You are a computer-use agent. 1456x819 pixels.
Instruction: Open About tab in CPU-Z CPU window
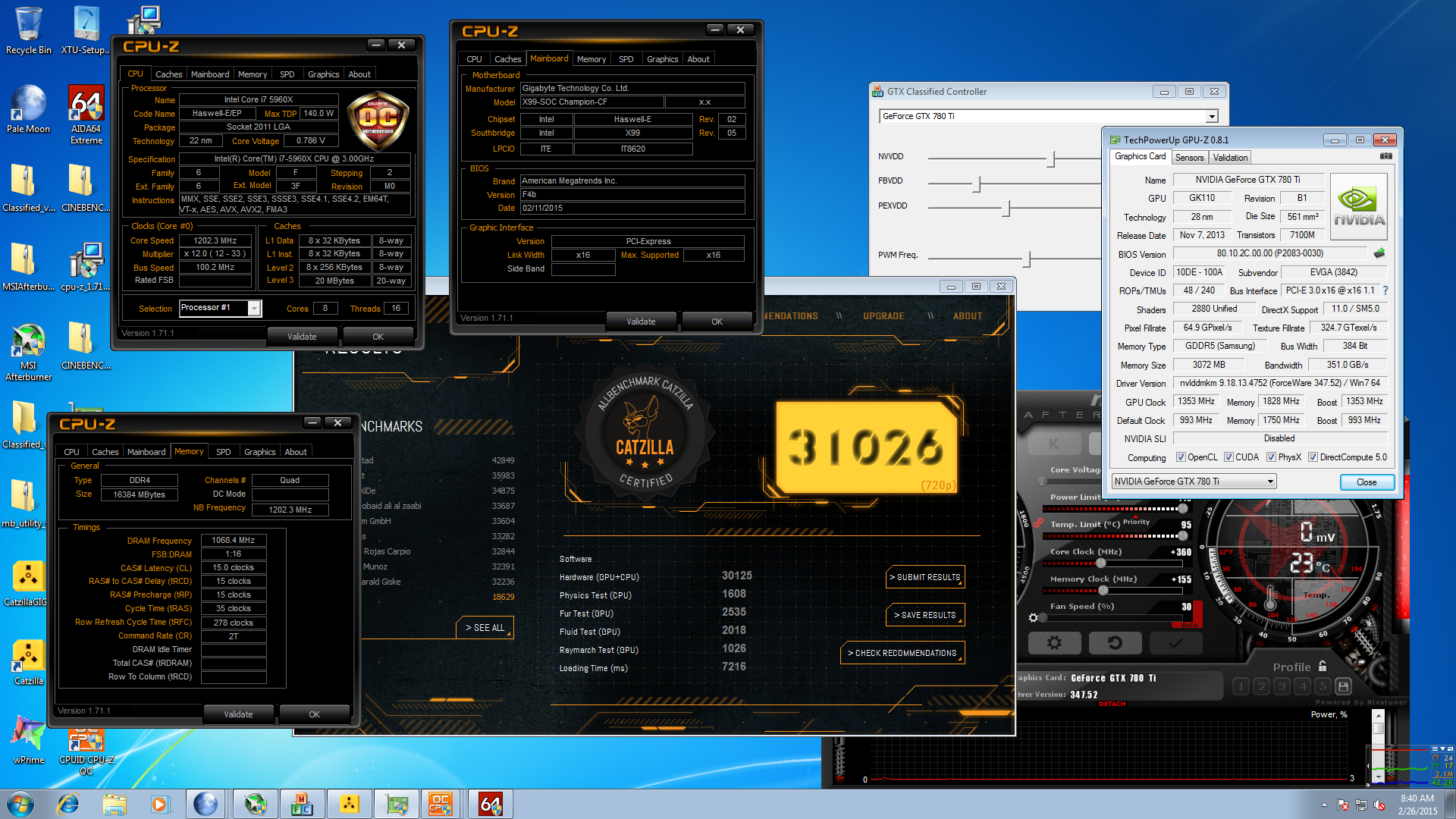click(x=359, y=74)
